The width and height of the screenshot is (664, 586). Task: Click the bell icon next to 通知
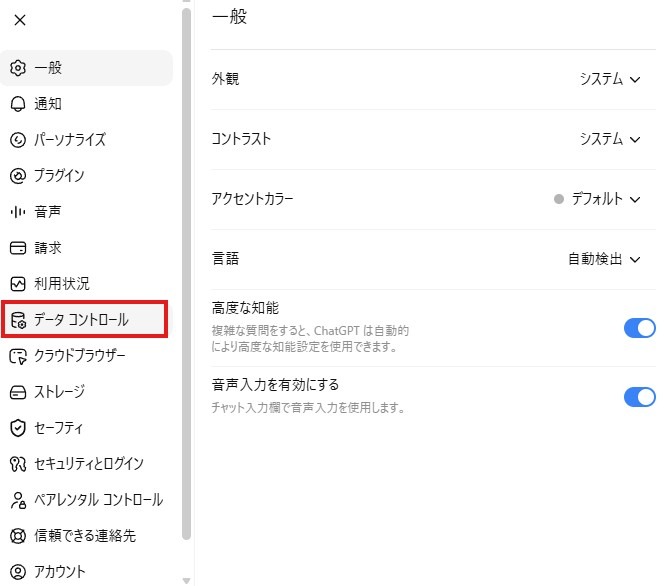[18, 104]
